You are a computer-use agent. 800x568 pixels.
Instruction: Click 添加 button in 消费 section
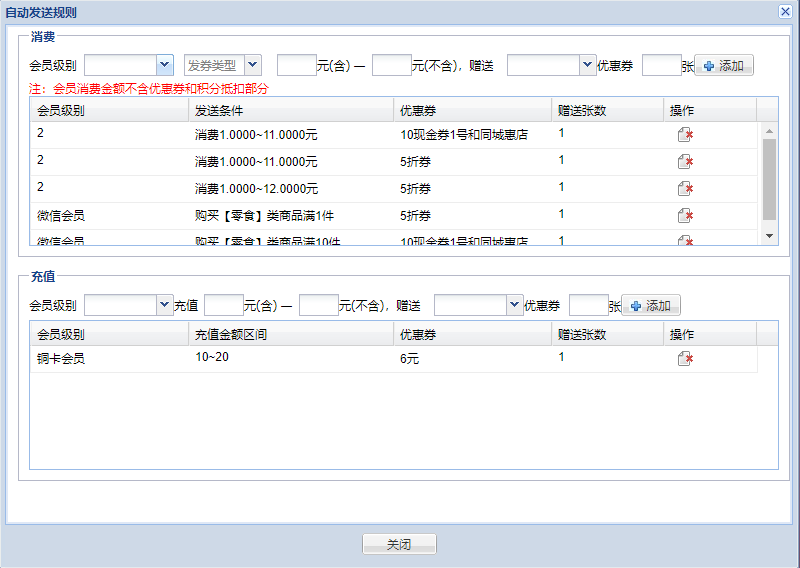pos(724,66)
